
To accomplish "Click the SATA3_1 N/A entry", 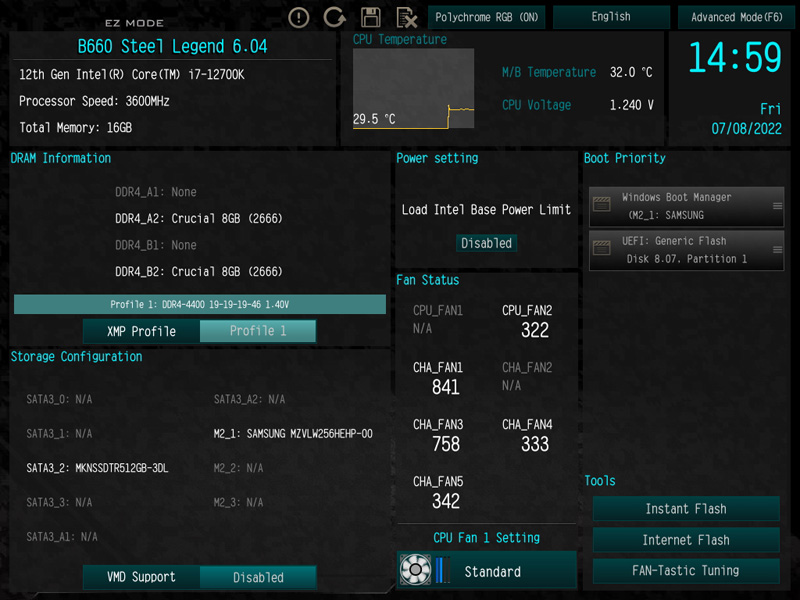I will click(59, 434).
